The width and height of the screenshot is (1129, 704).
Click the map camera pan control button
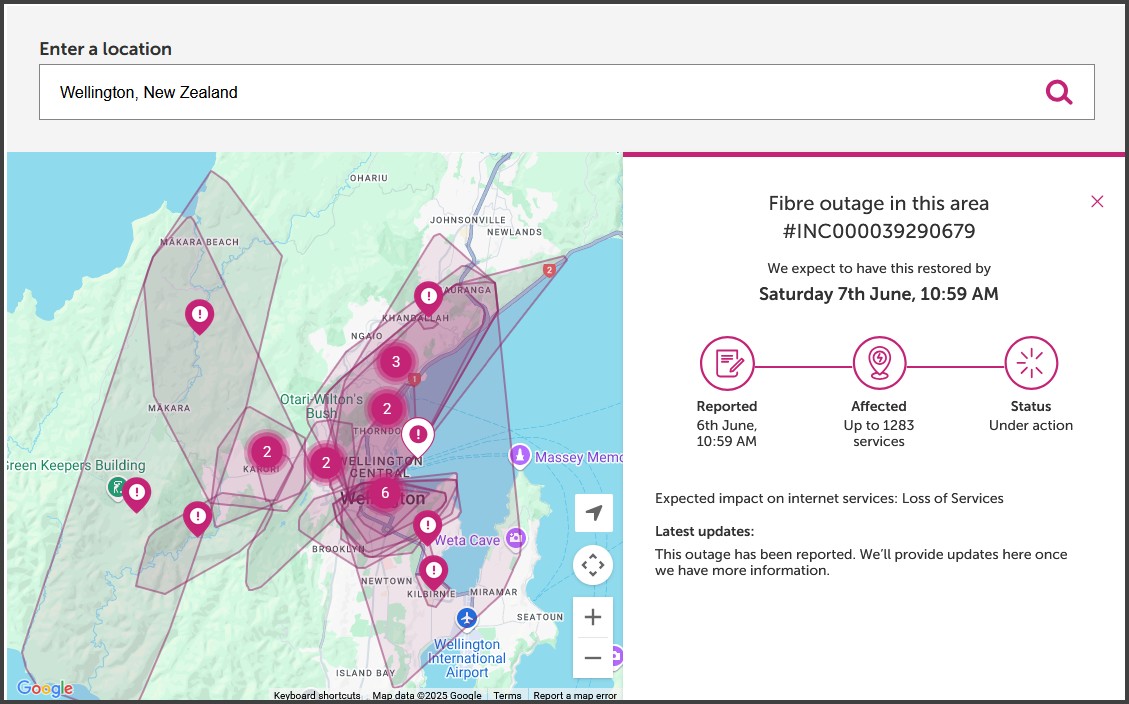click(x=593, y=565)
